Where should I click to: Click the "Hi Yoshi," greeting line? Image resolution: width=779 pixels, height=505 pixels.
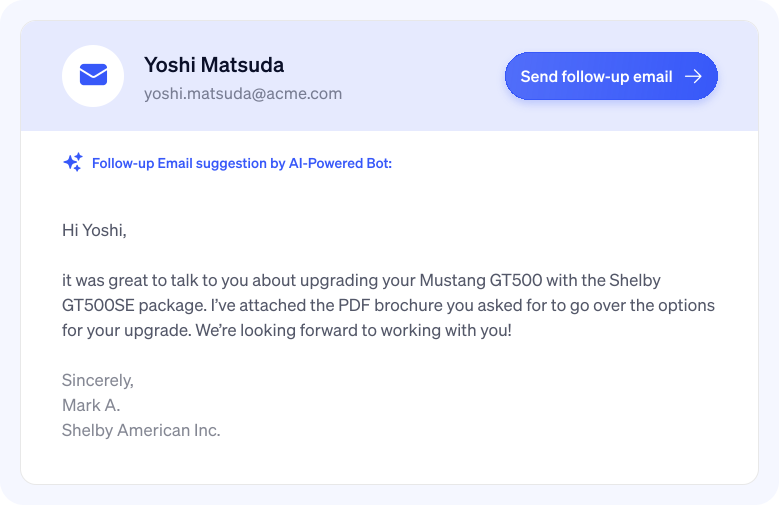tap(94, 230)
